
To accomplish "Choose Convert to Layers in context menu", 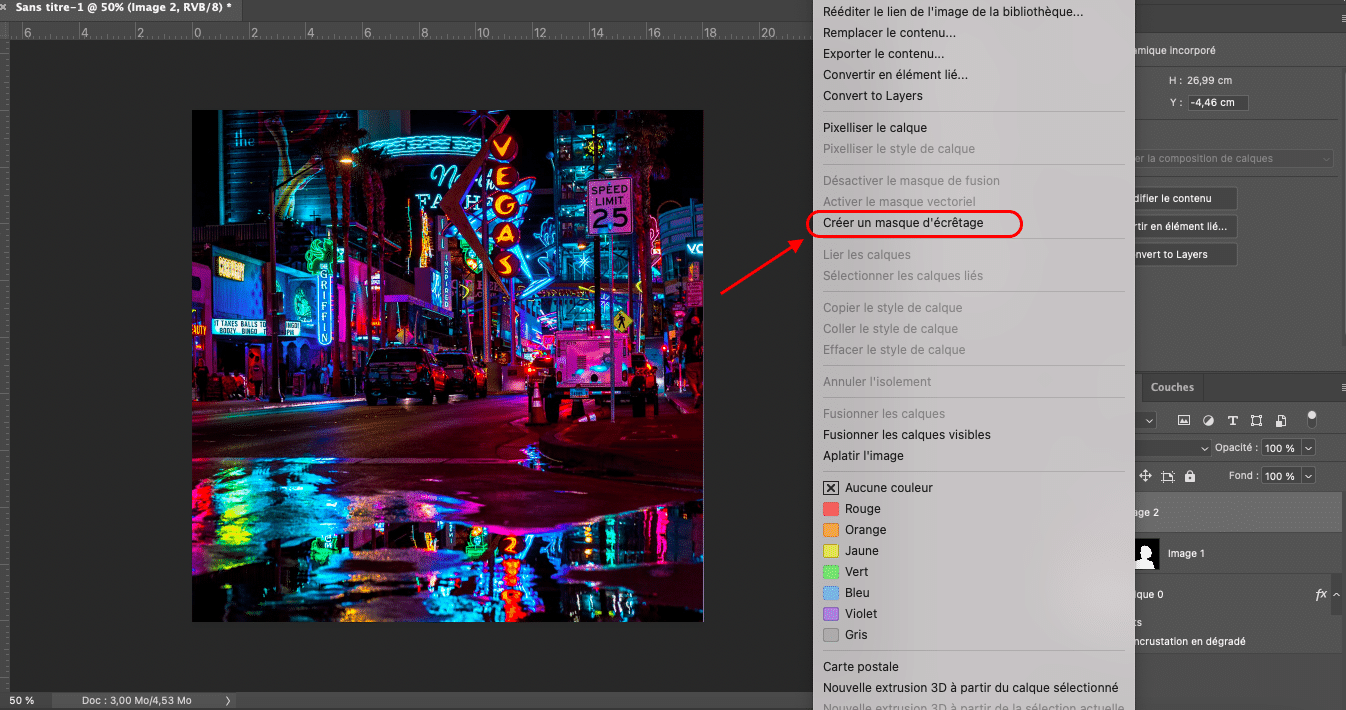I will click(872, 96).
